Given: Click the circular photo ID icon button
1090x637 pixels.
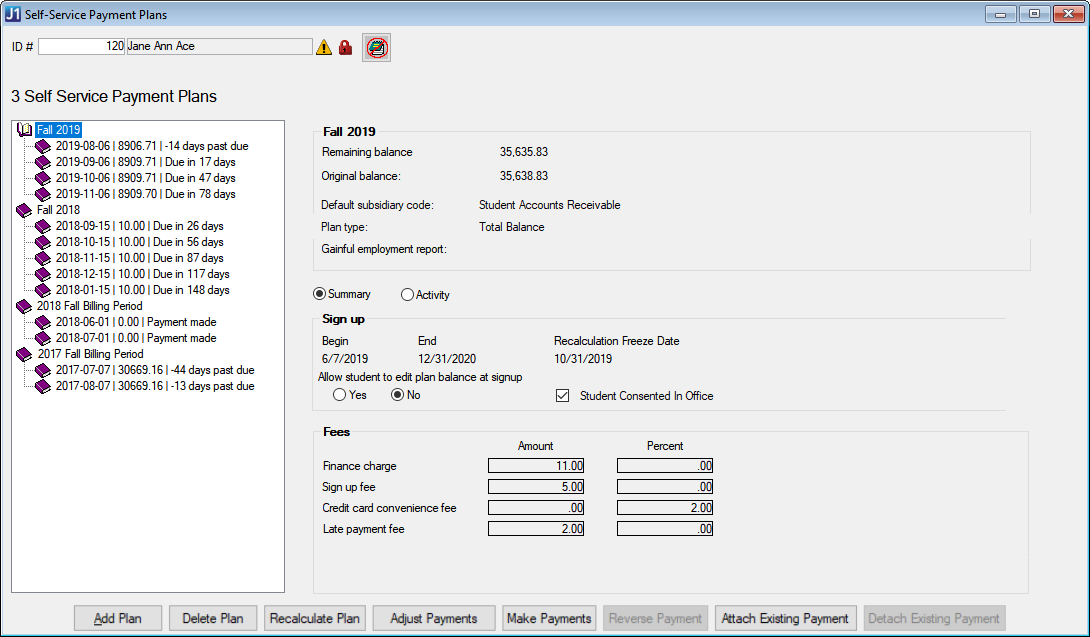Looking at the screenshot, I should [377, 47].
